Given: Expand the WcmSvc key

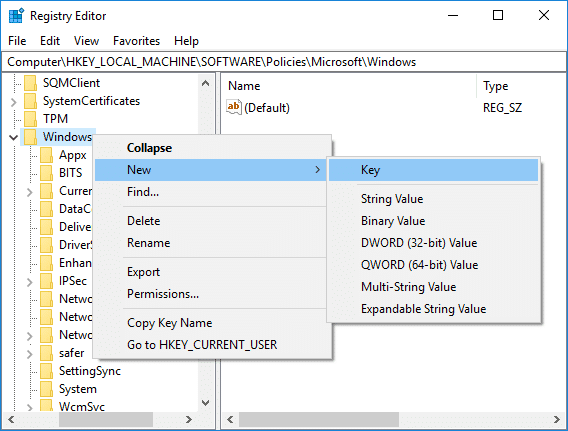Looking at the screenshot, I should 30,407.
